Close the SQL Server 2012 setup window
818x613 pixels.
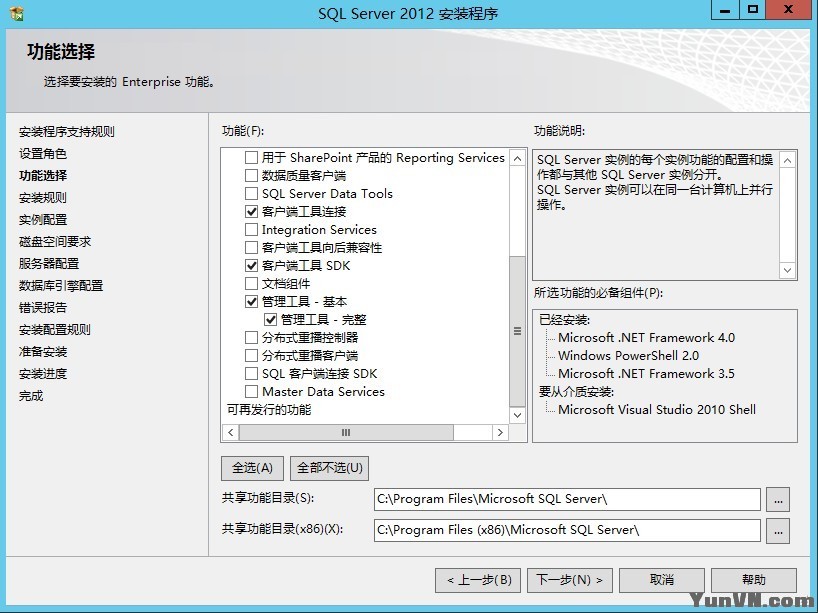[789, 10]
